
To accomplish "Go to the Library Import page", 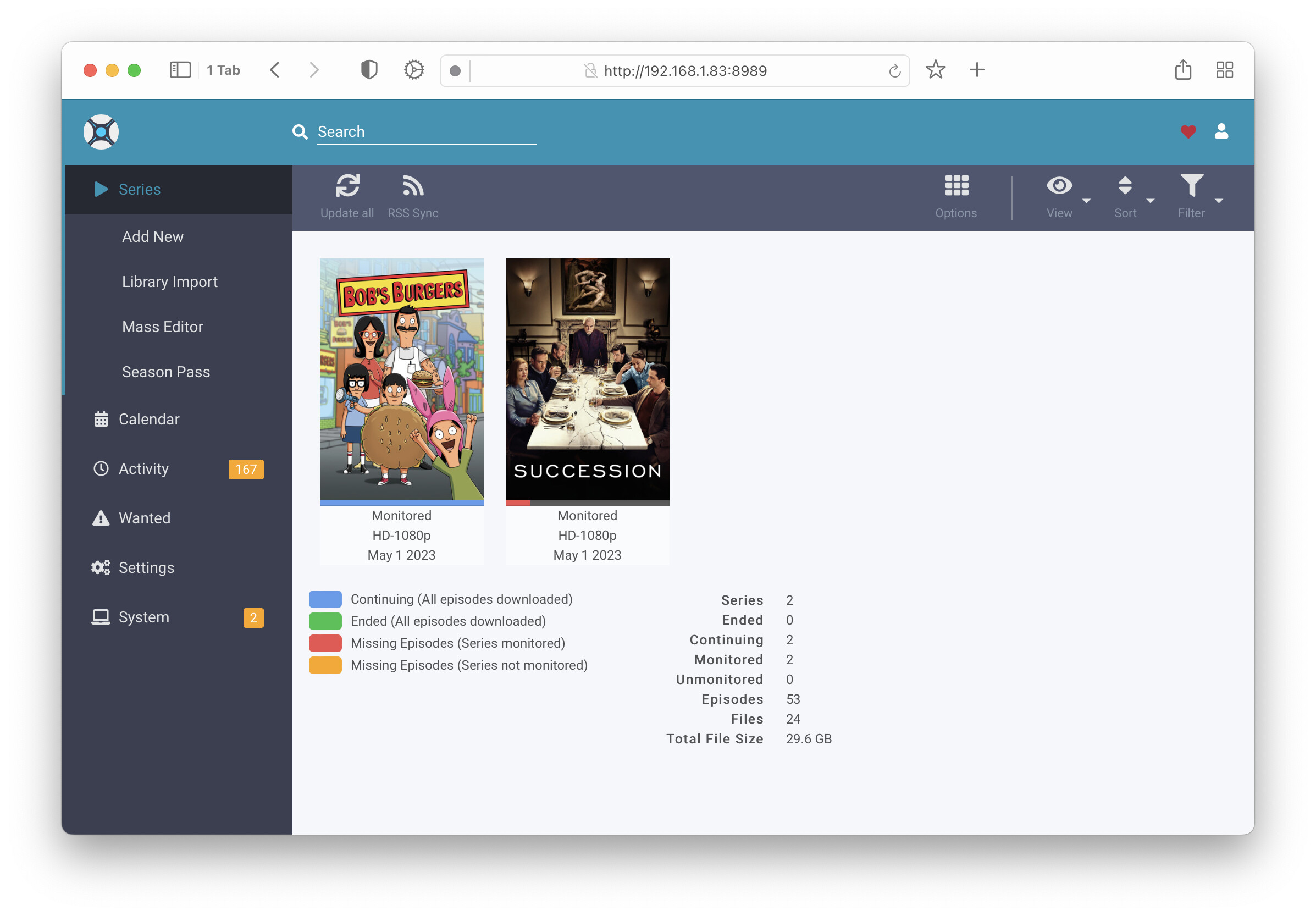I will click(x=170, y=281).
